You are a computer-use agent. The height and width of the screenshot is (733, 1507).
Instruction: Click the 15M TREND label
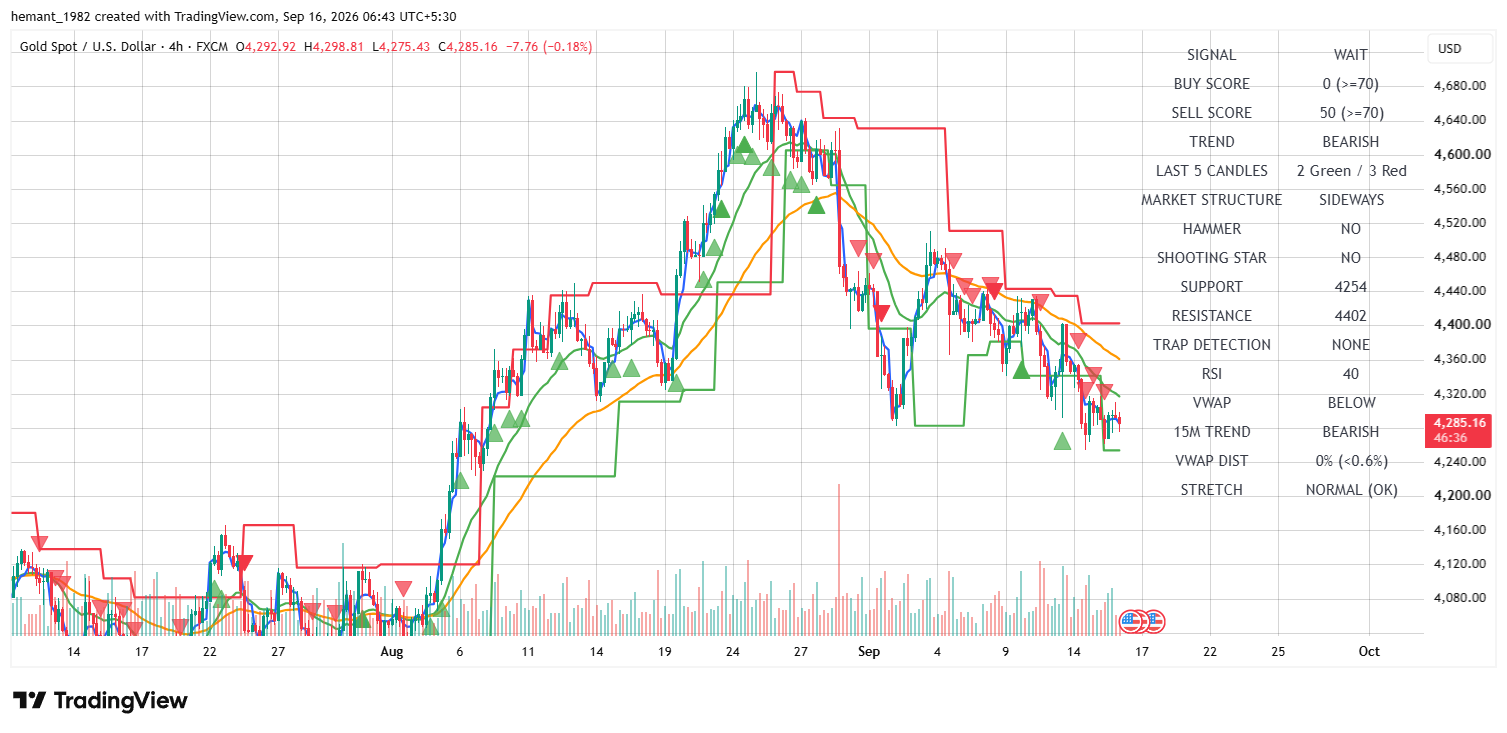click(x=1212, y=432)
